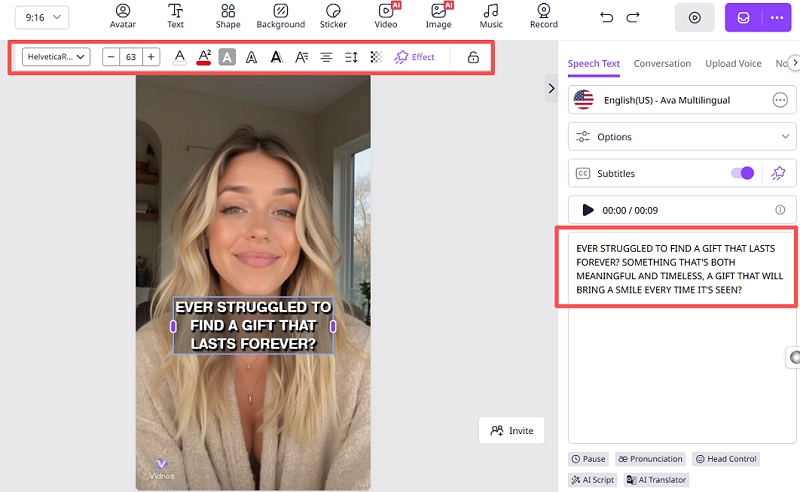The height and width of the screenshot is (492, 800).
Task: Open the AI Translator
Action: tap(656, 480)
